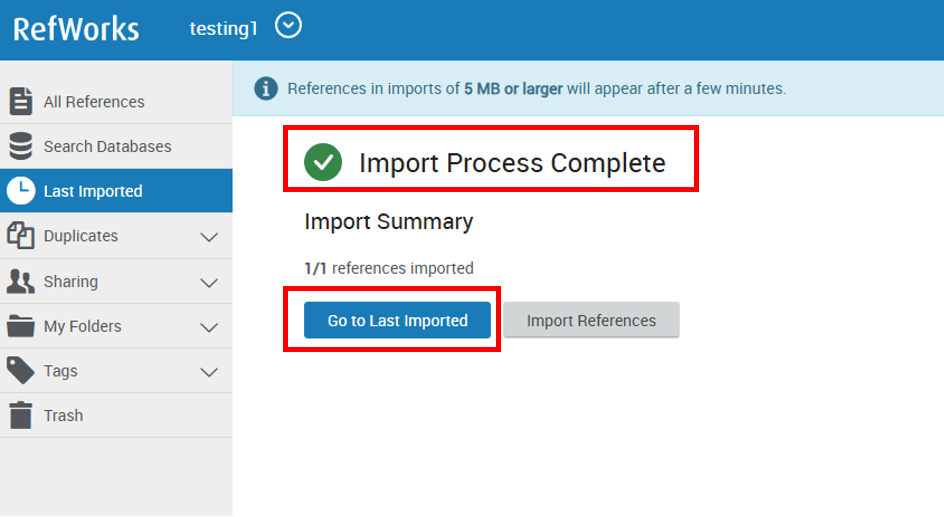Click the All References document icon
Image resolution: width=944 pixels, height=517 pixels.
pos(20,101)
